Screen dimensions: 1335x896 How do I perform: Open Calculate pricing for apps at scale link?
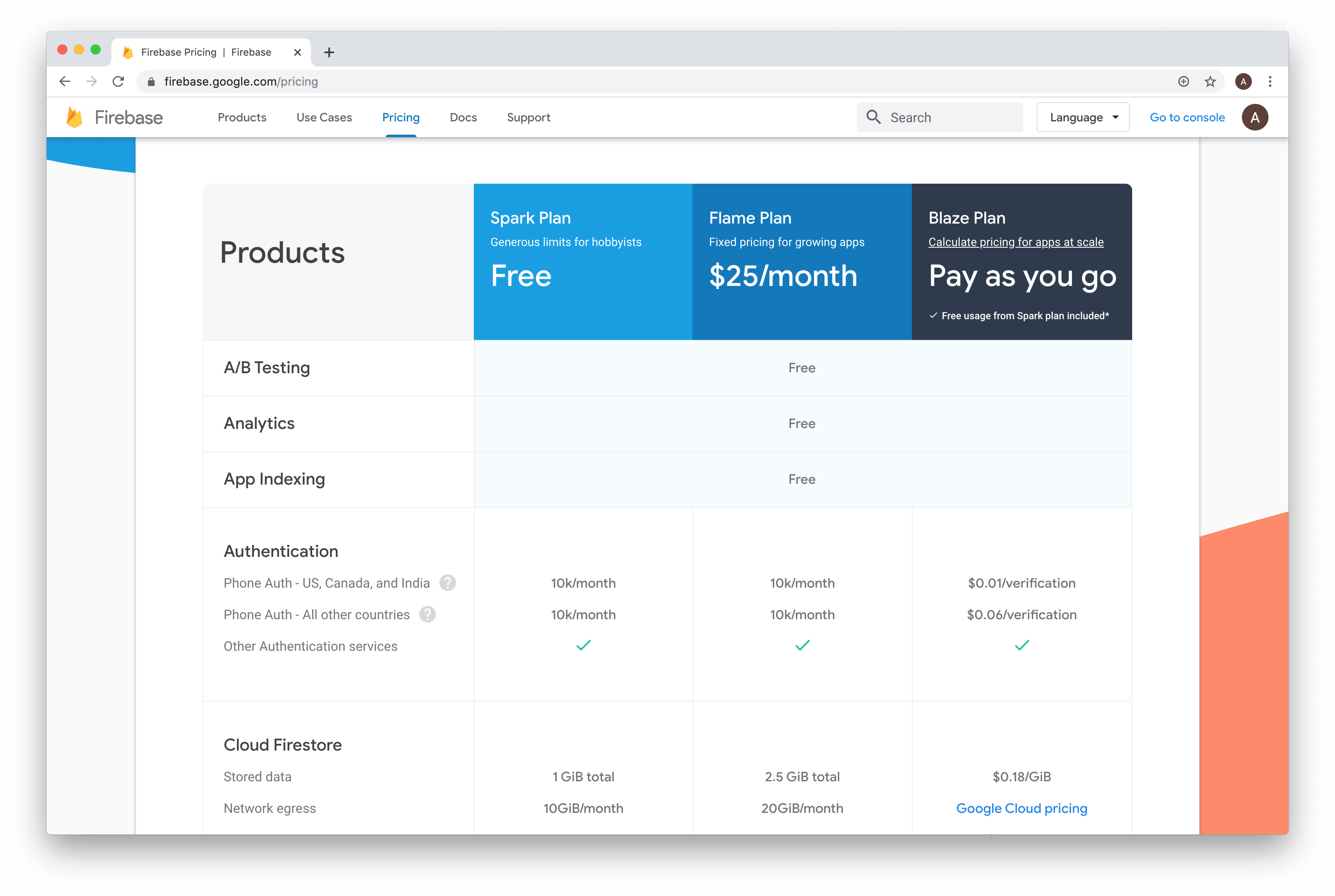(1015, 242)
